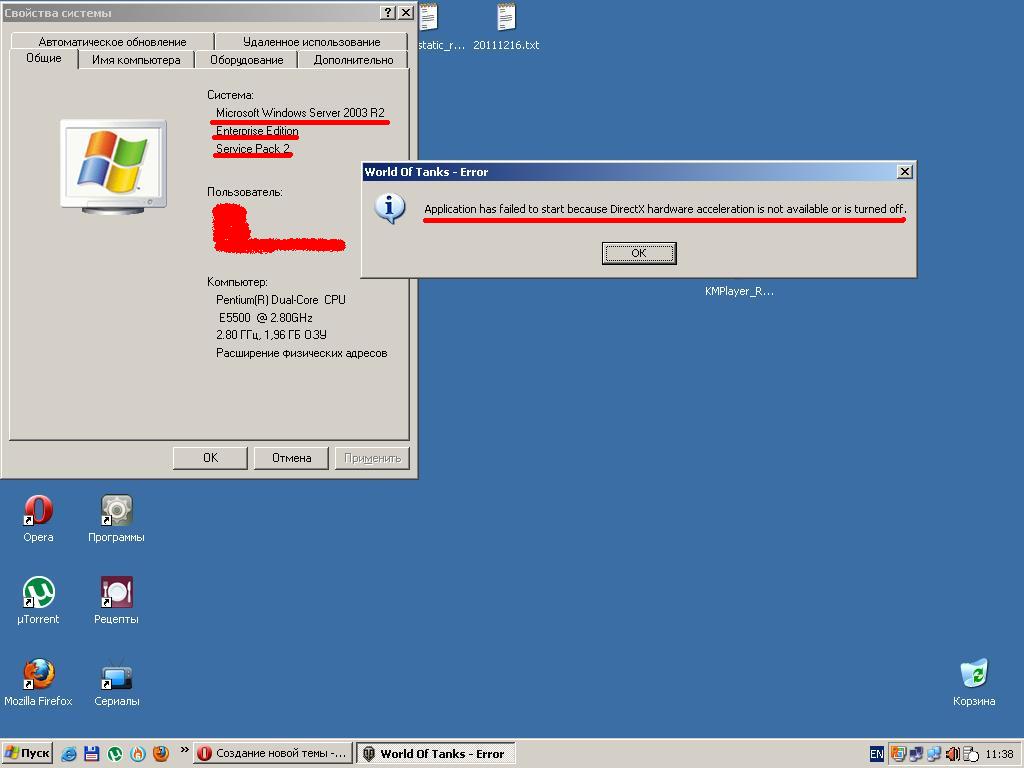Launch Mozilla Firefox from the desktop
The image size is (1024, 768).
pos(38,682)
